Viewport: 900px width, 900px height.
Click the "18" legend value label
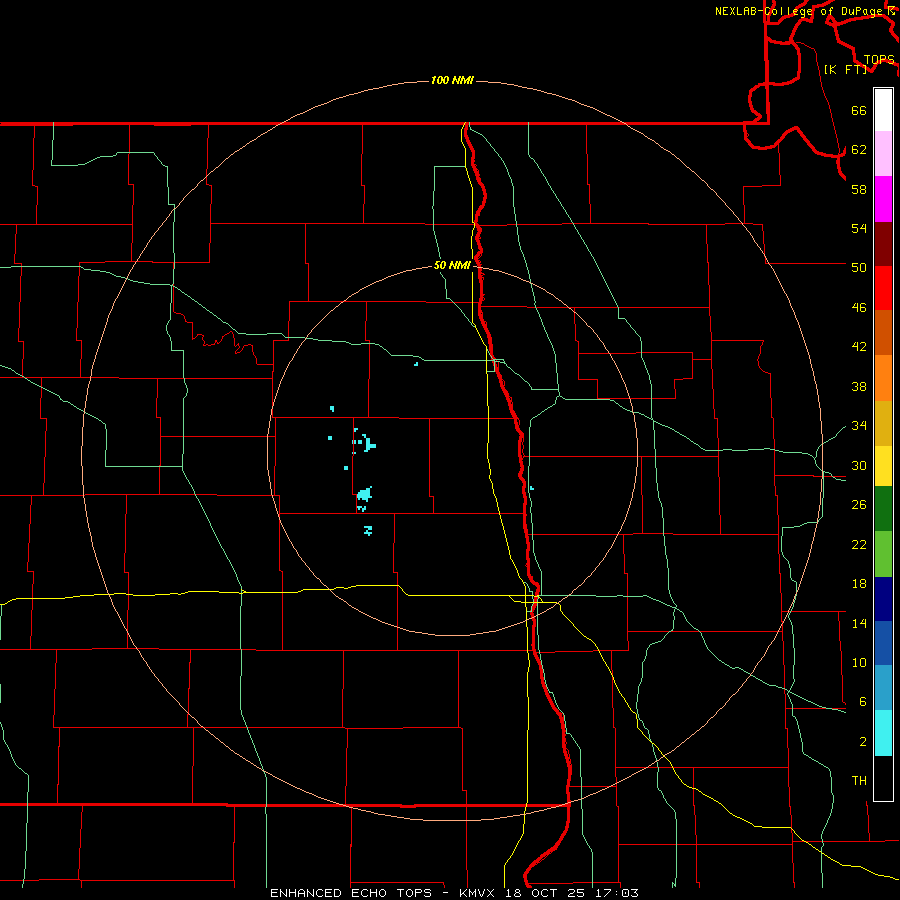[x=859, y=584]
